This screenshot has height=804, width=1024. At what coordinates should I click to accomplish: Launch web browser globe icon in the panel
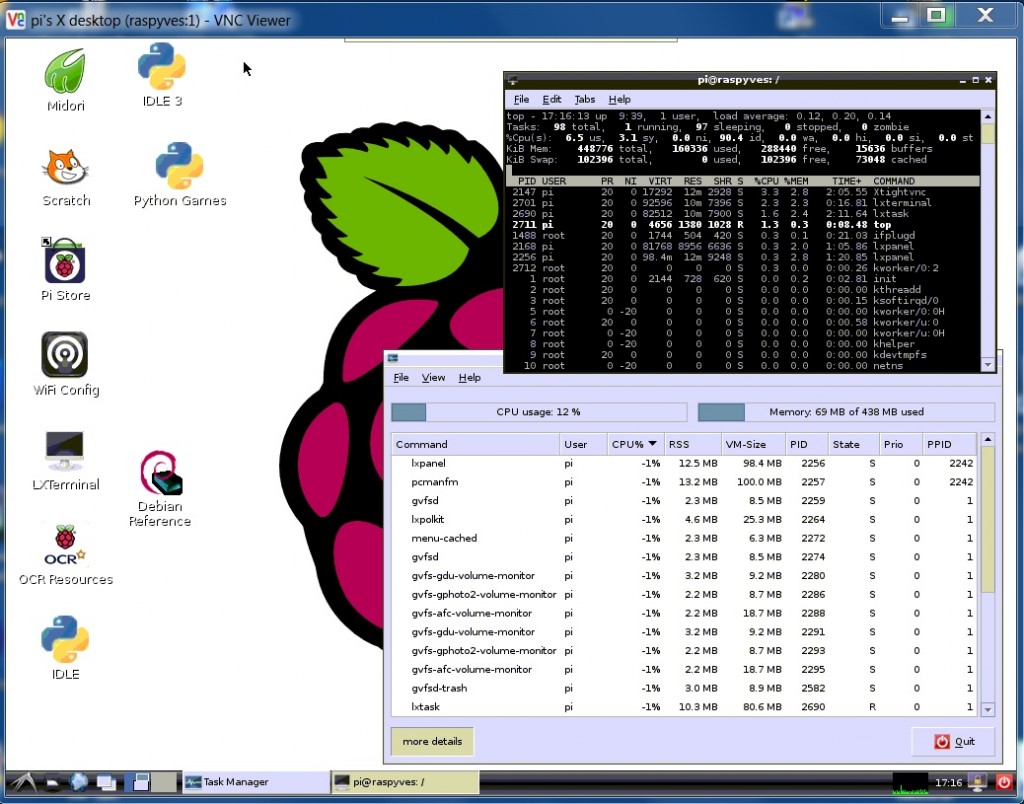point(78,781)
